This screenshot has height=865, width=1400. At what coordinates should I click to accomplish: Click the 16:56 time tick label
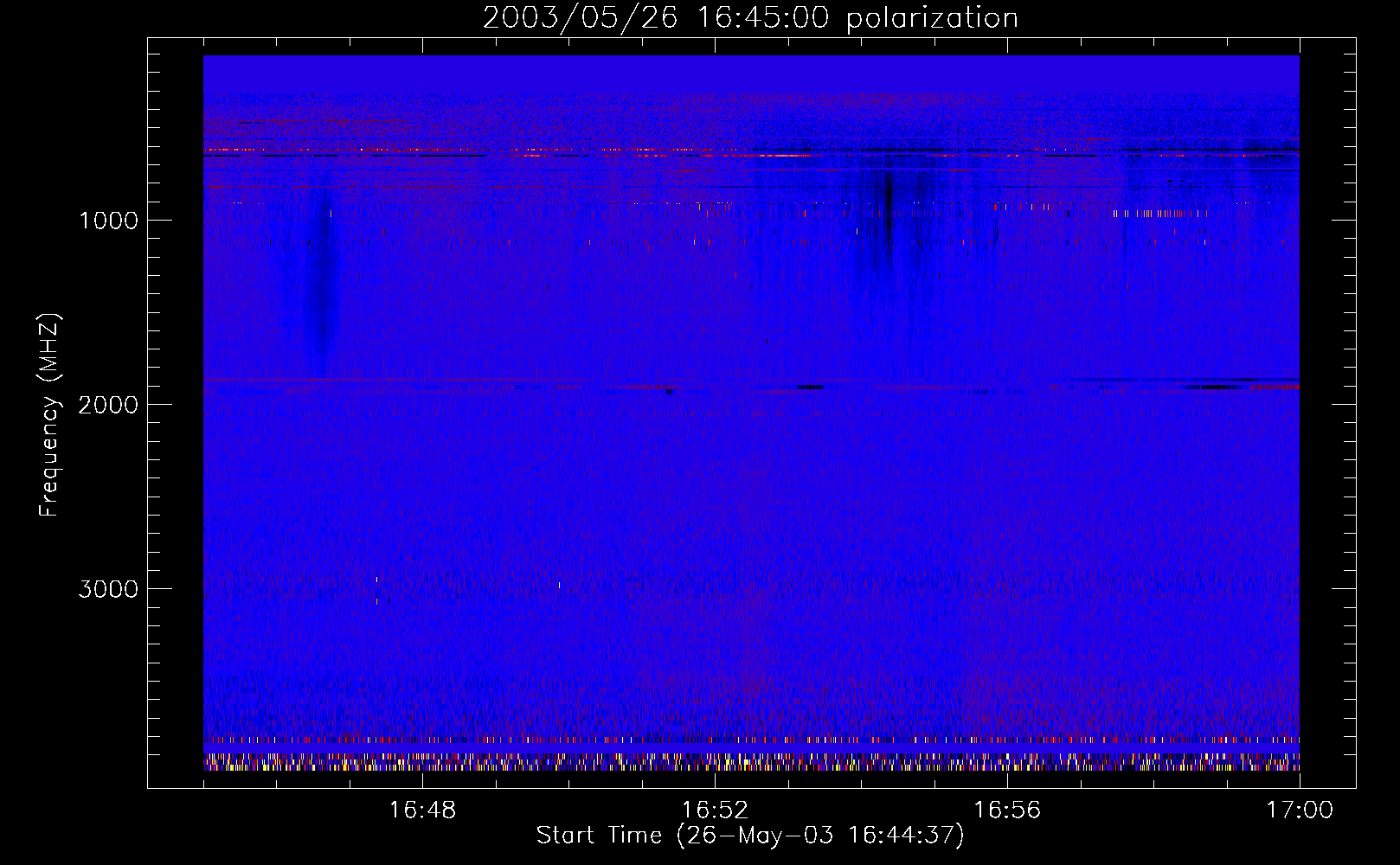(x=1007, y=811)
